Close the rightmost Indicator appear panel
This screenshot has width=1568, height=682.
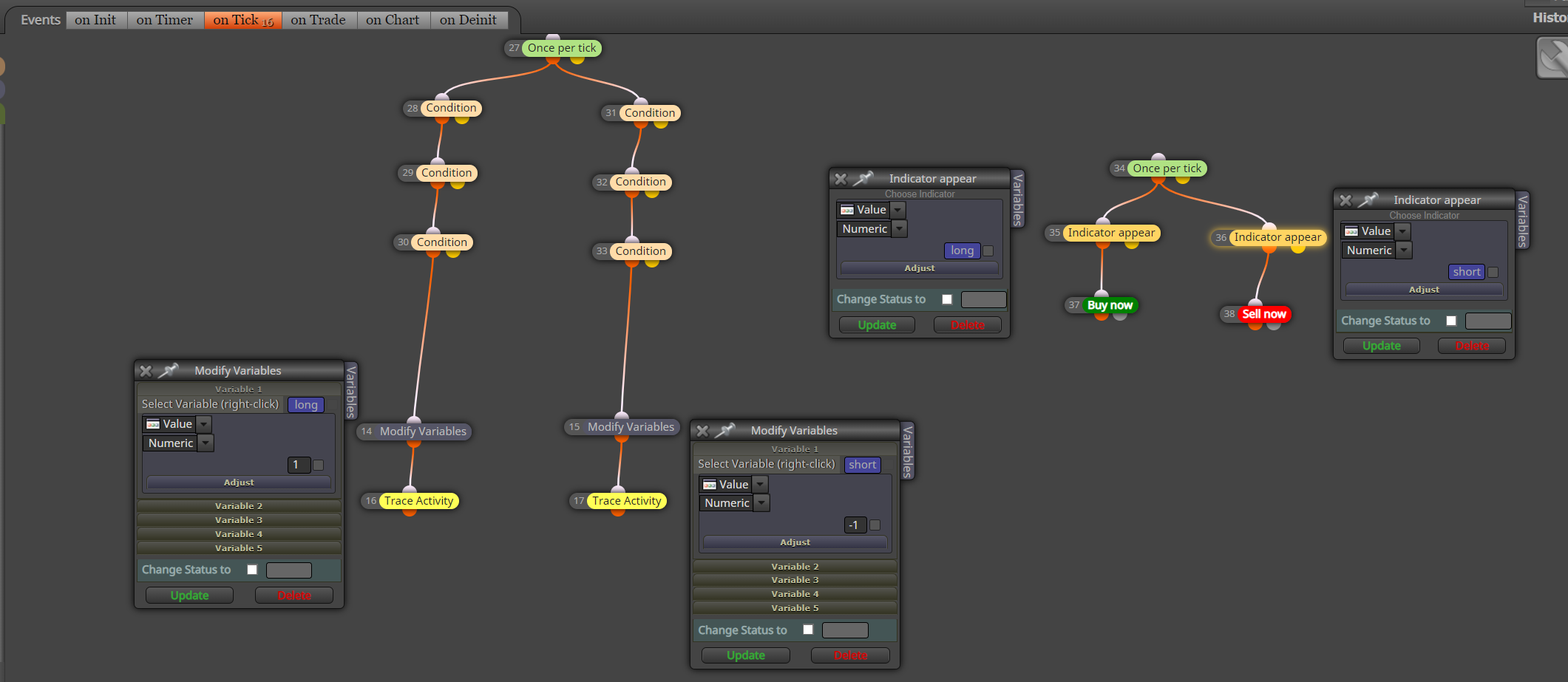[x=1345, y=200]
